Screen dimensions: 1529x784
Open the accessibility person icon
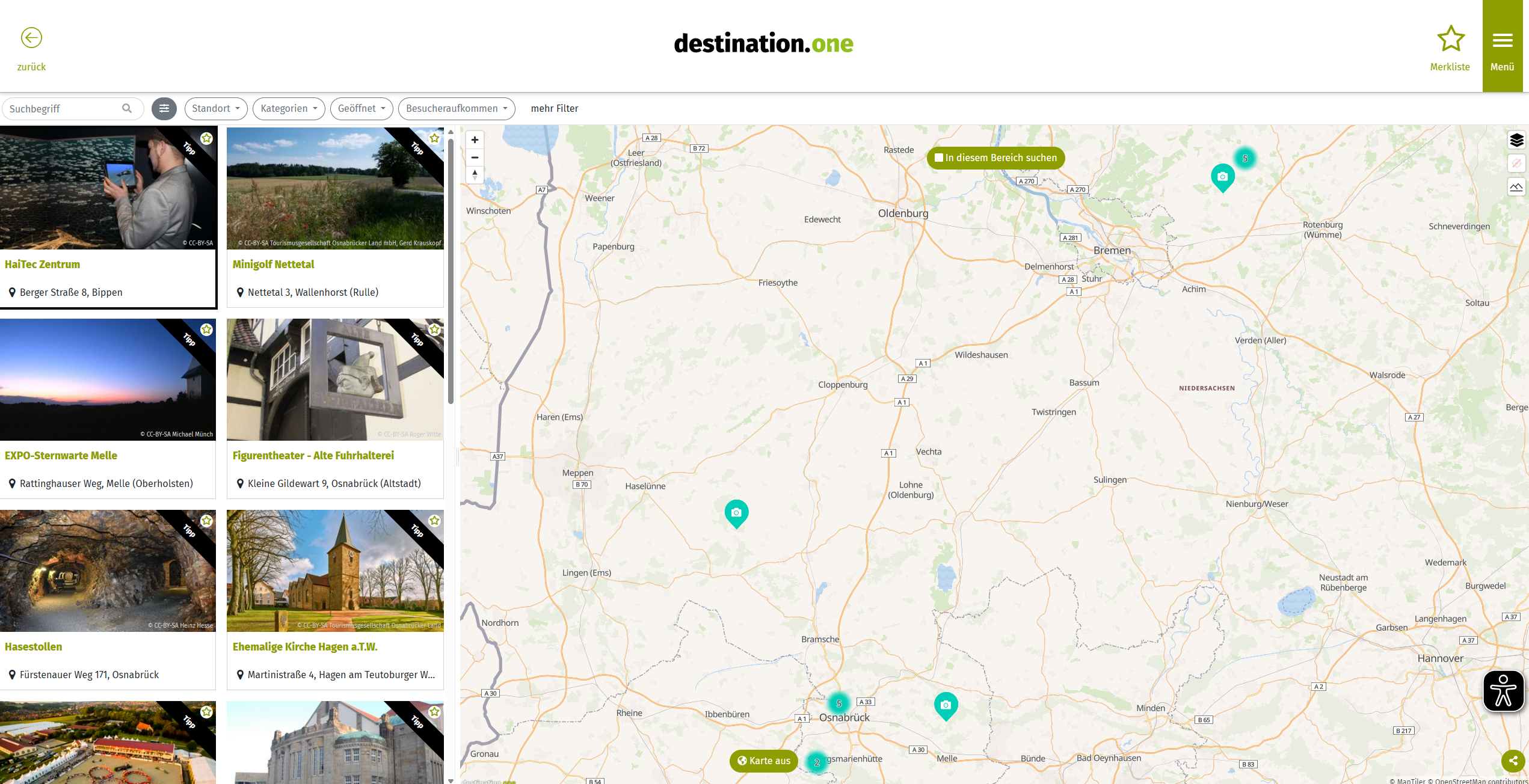(1503, 691)
